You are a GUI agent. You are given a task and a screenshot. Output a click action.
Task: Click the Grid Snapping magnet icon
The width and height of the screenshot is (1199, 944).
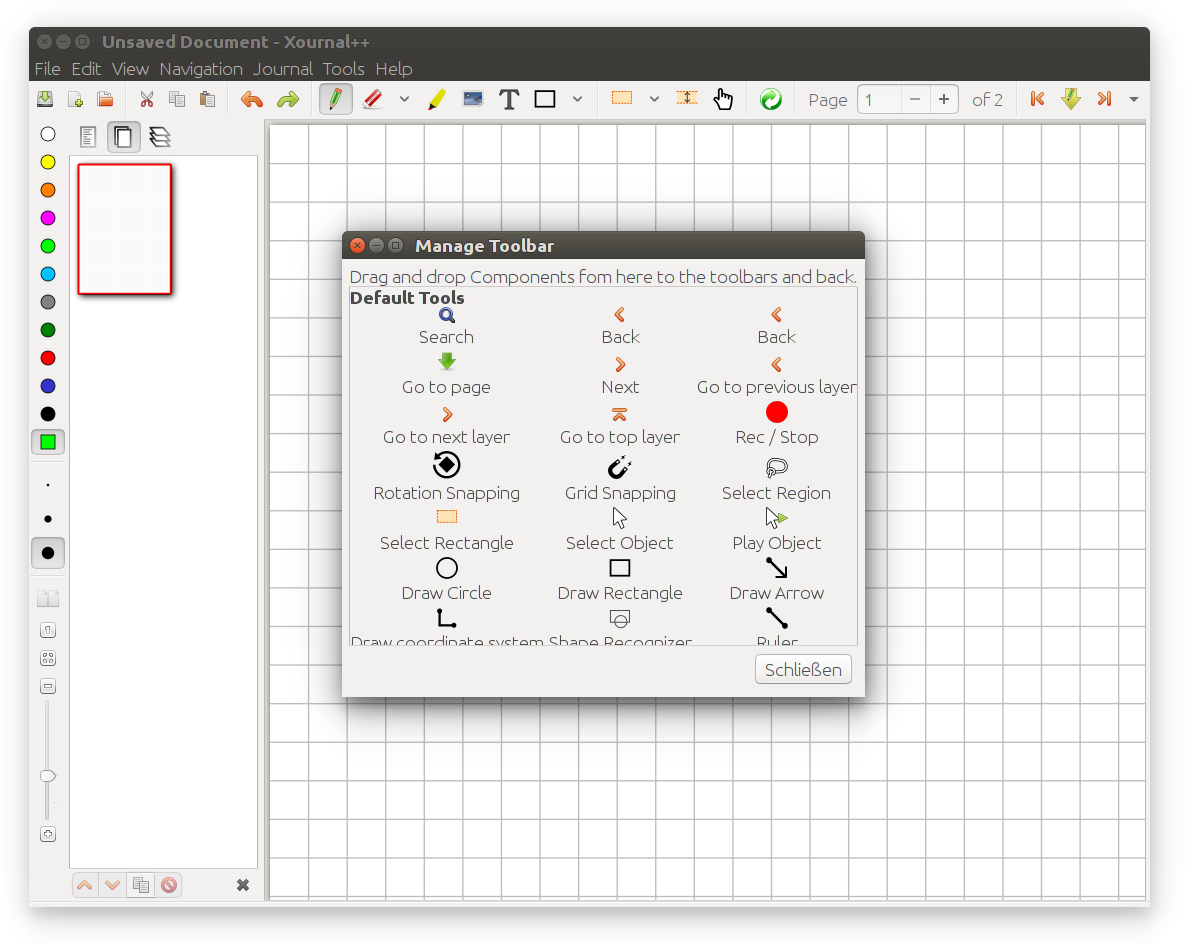(620, 467)
